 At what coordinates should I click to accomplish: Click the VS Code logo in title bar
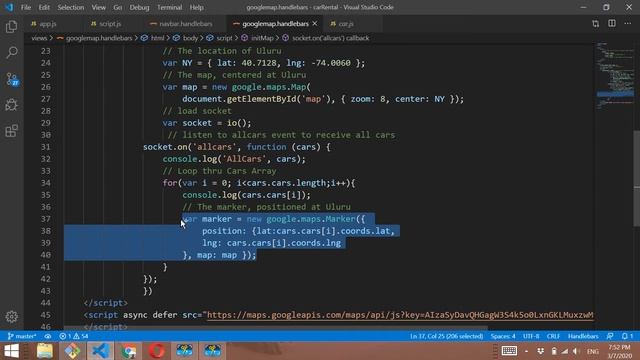point(9,7)
